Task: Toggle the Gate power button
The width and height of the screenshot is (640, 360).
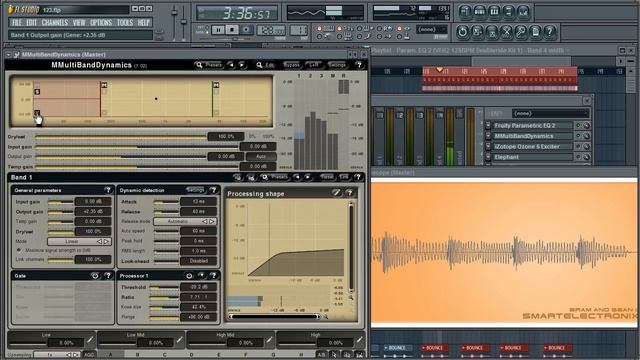Action: click(x=95, y=276)
